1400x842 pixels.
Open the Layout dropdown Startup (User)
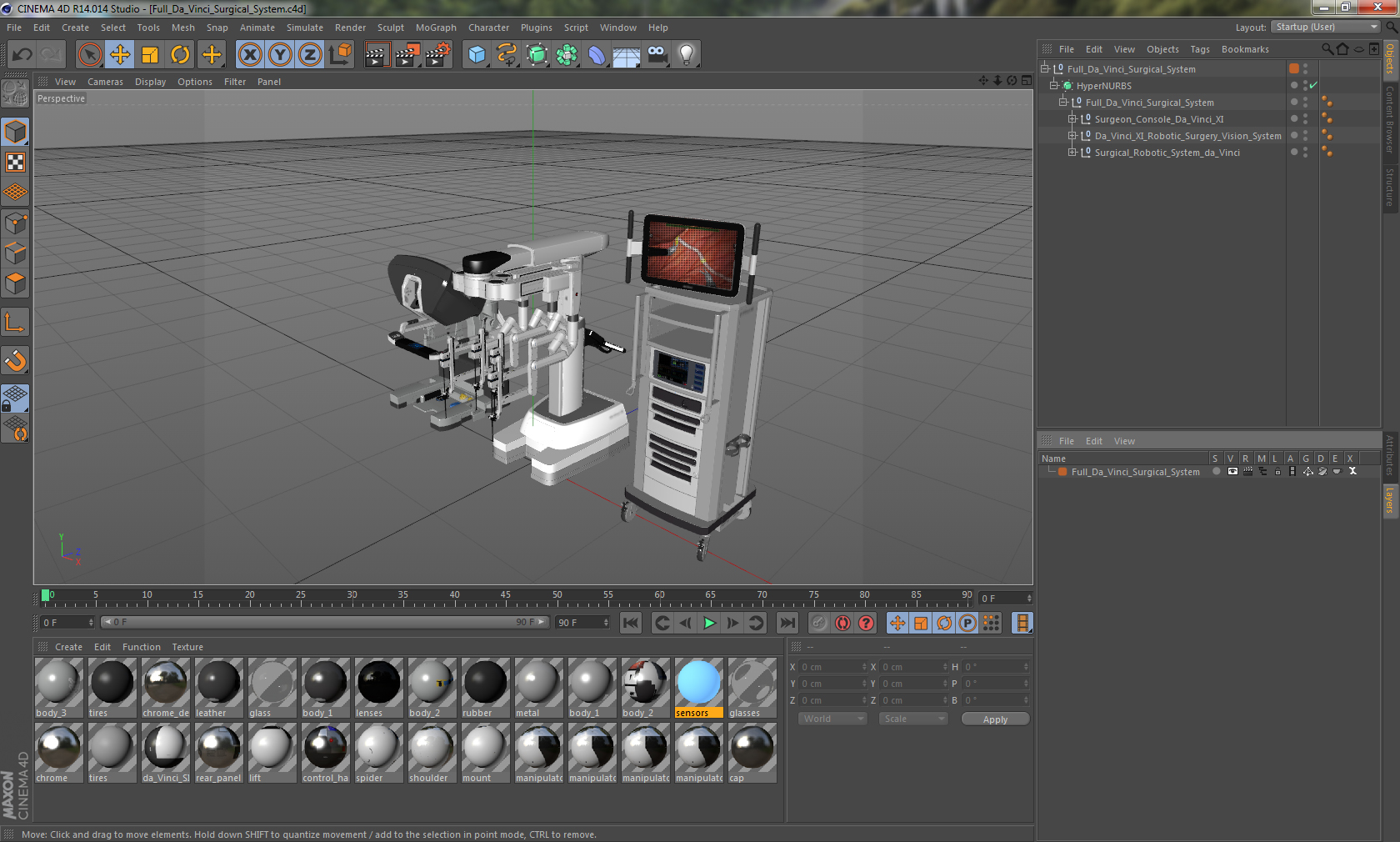[x=1326, y=28]
